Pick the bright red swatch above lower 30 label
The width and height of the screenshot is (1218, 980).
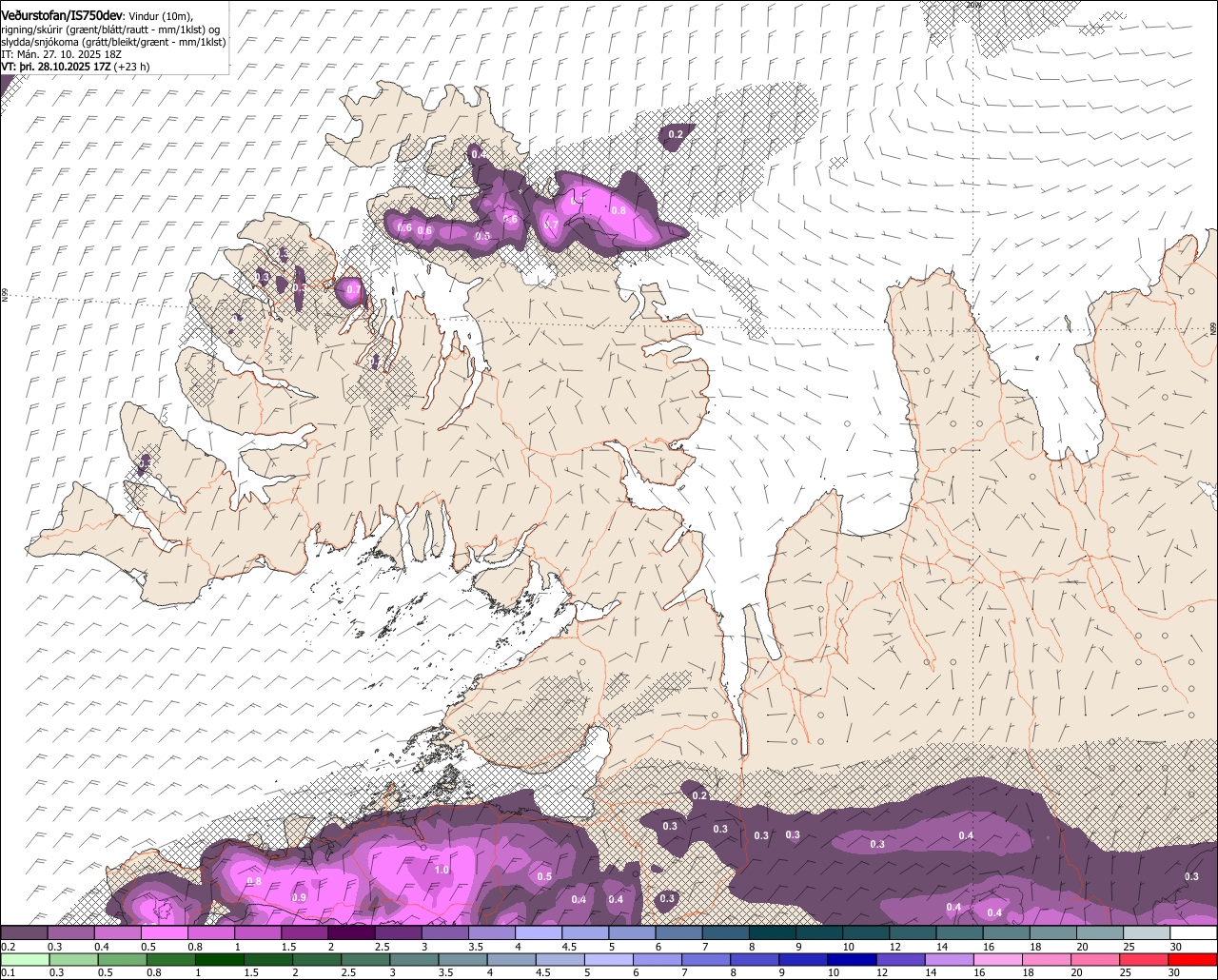click(1193, 959)
